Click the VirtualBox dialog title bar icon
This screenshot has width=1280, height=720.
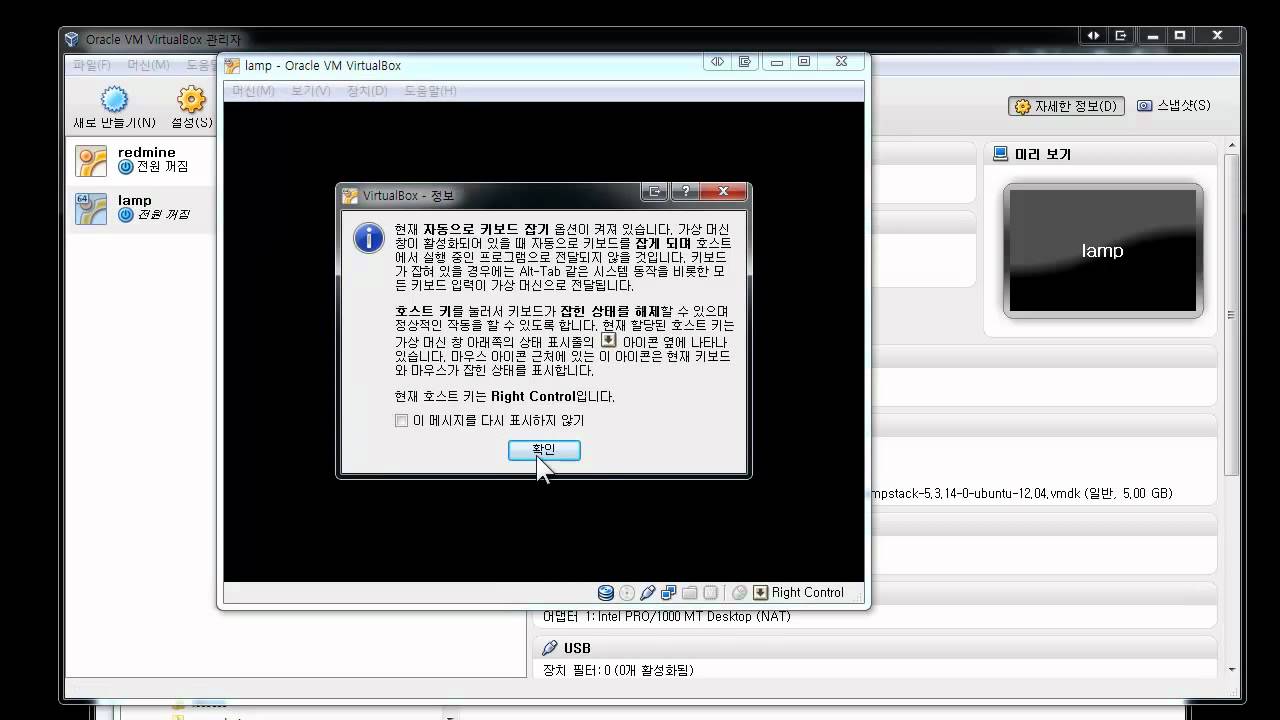[x=350, y=195]
